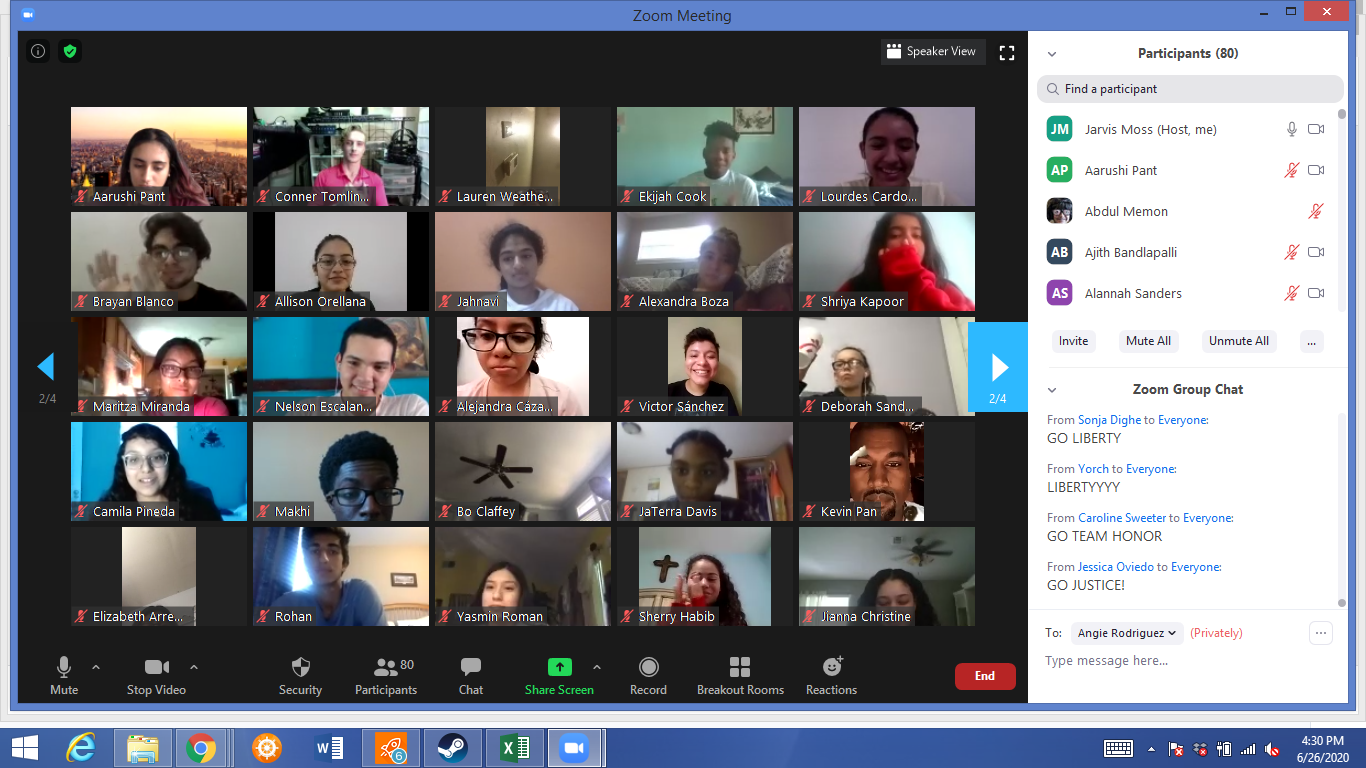1366x768 pixels.
Task: Open Breakout Rooms
Action: [x=740, y=676]
